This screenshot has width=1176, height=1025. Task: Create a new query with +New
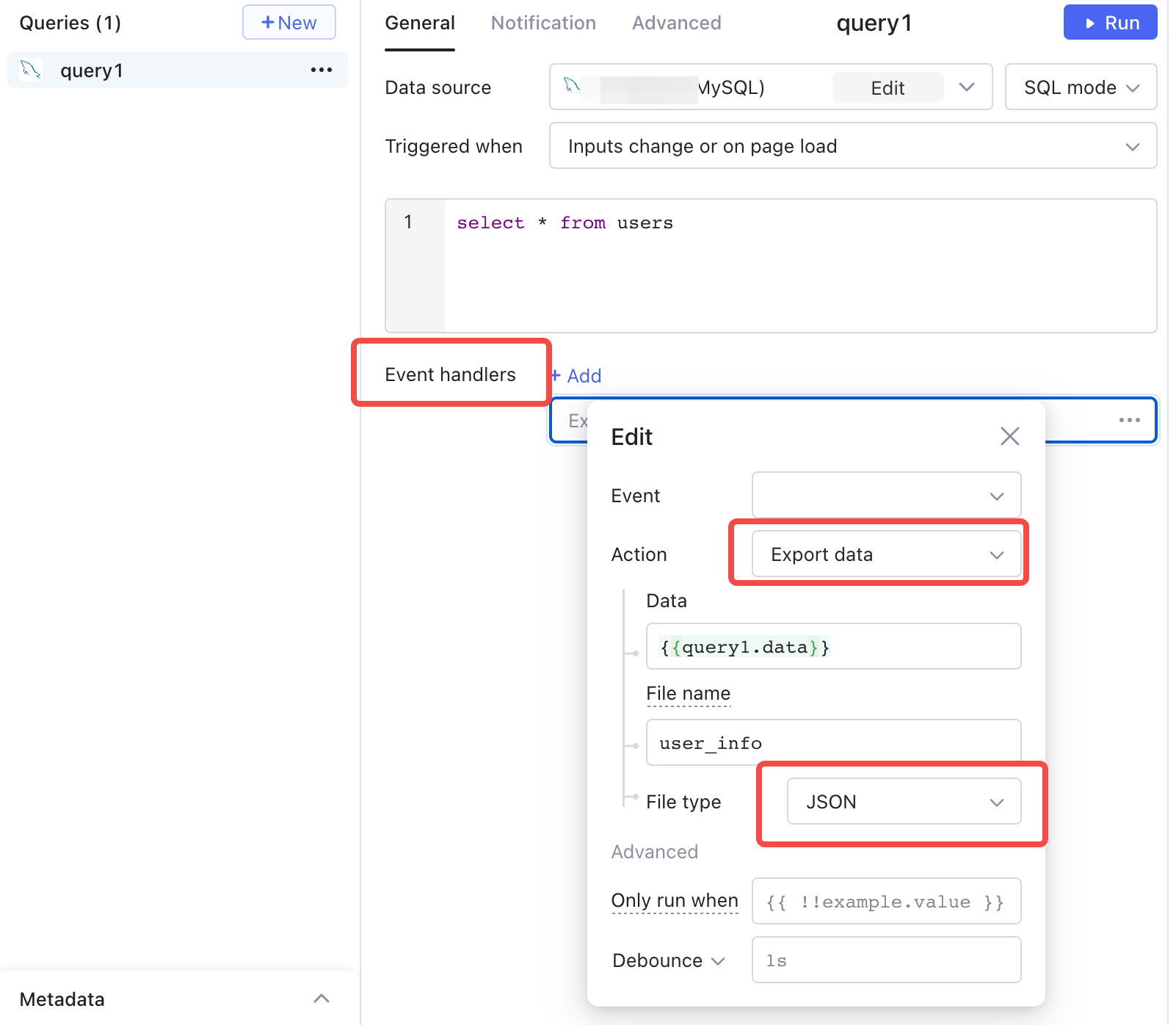tap(288, 23)
